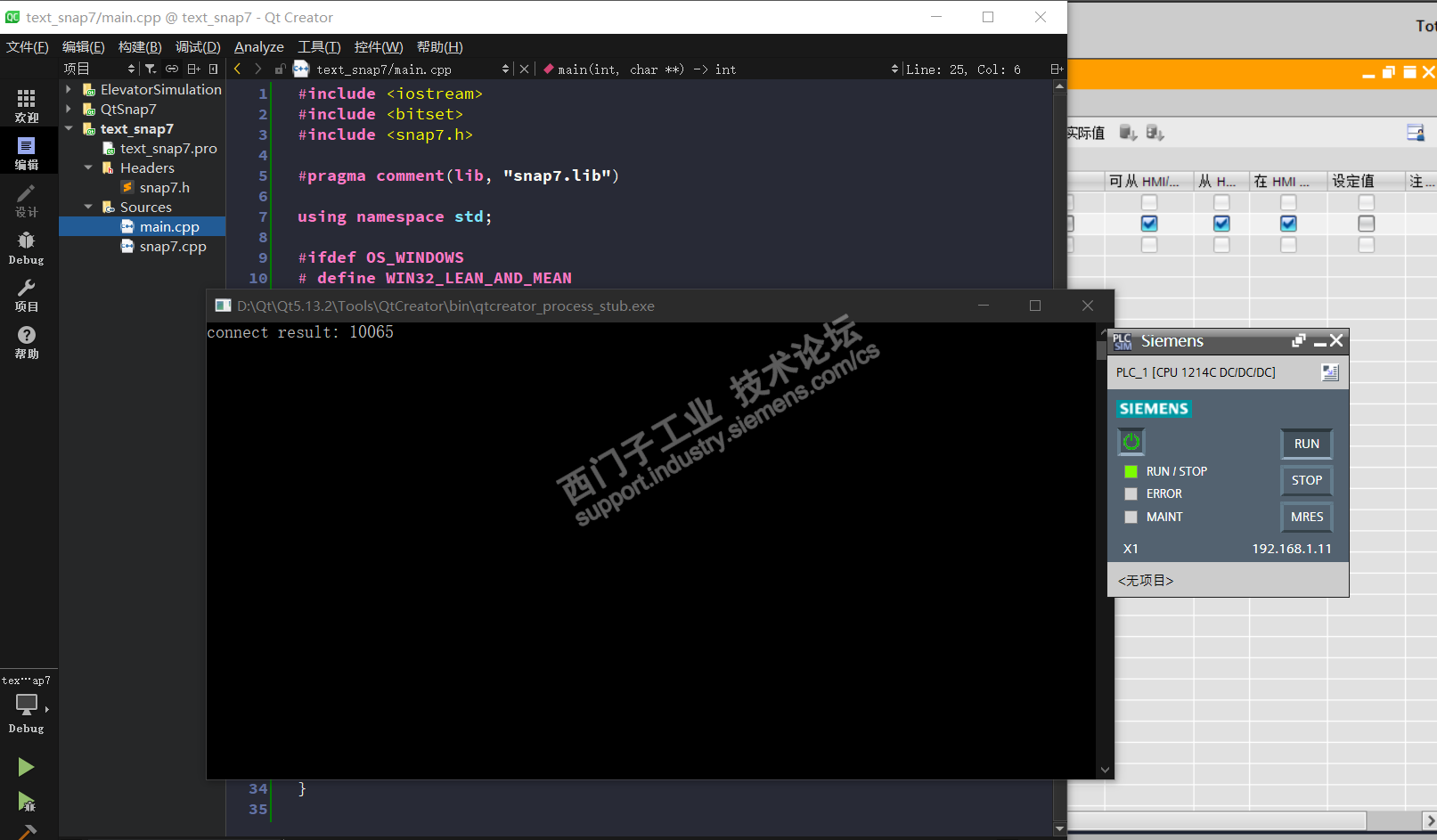Viewport: 1437px width, 840px height.
Task: Go back with the left arrow in editor toolbar
Action: point(238,69)
